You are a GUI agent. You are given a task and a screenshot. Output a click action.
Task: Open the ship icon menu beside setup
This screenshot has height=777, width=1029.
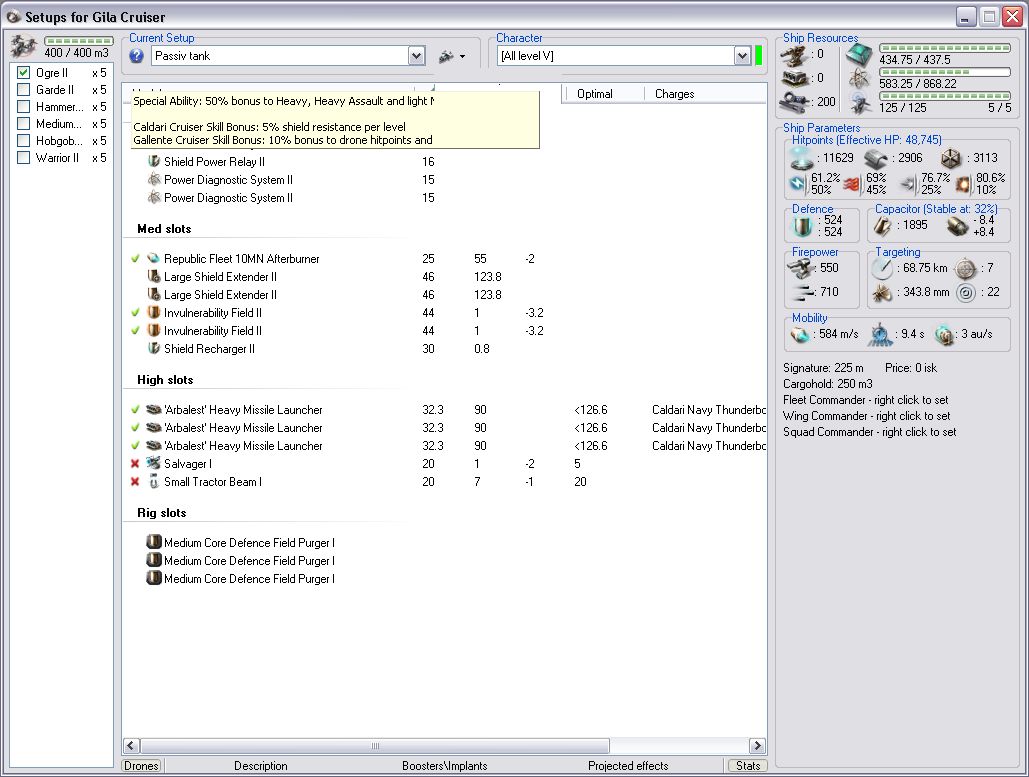453,56
